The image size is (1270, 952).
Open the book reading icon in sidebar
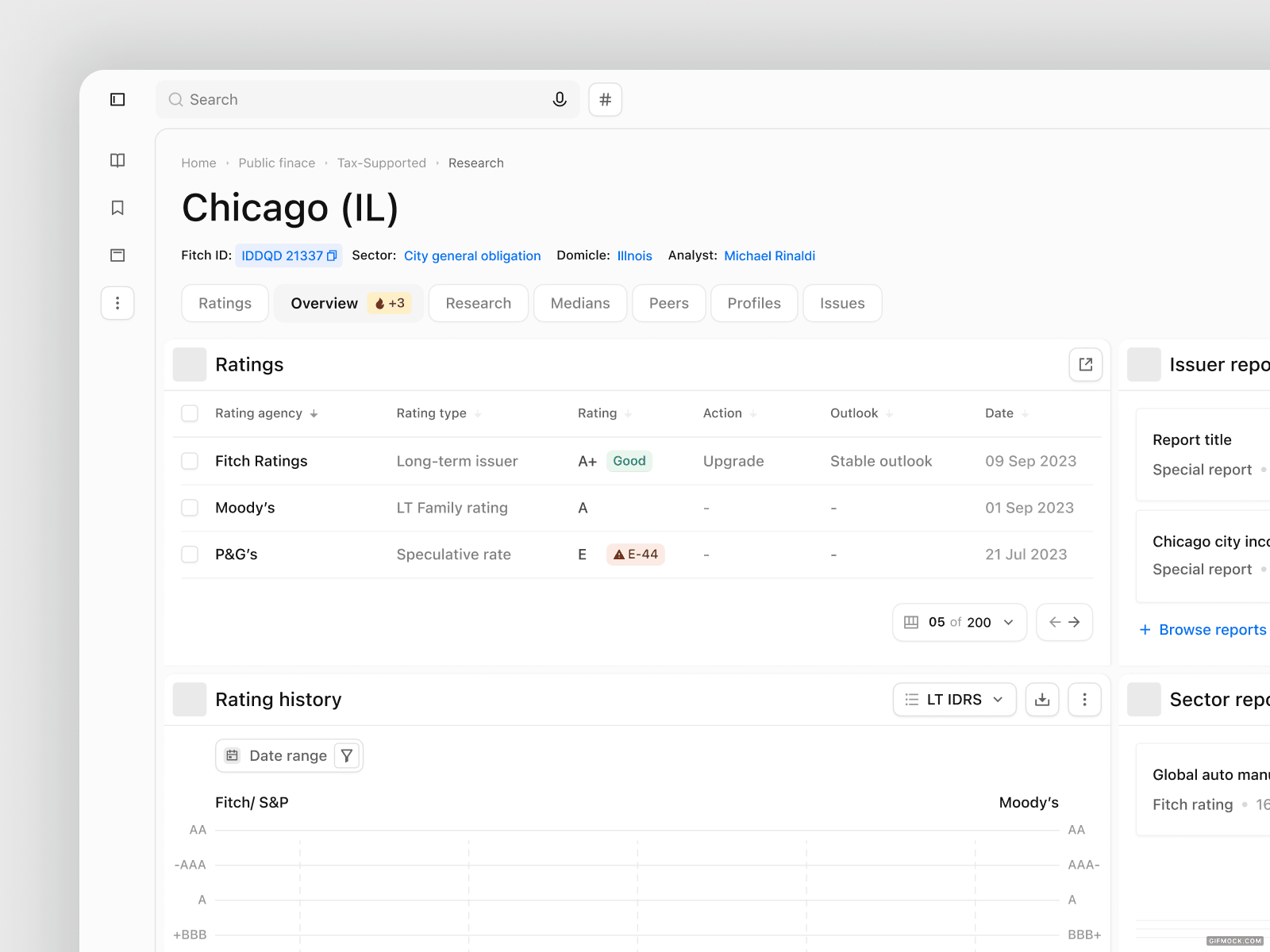117,160
